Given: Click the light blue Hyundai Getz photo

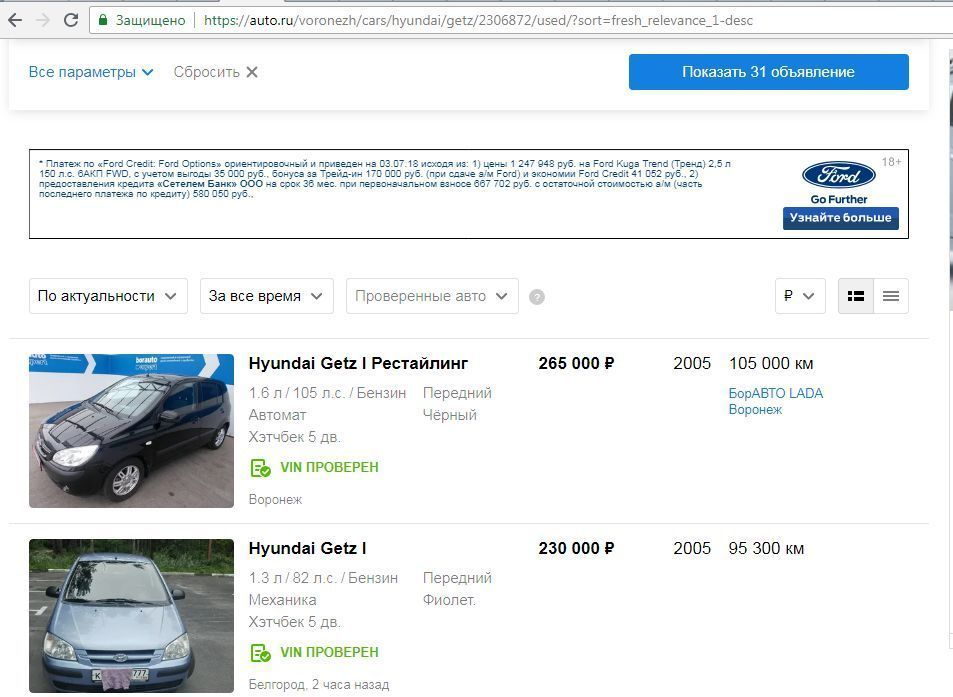Looking at the screenshot, I should [131, 616].
